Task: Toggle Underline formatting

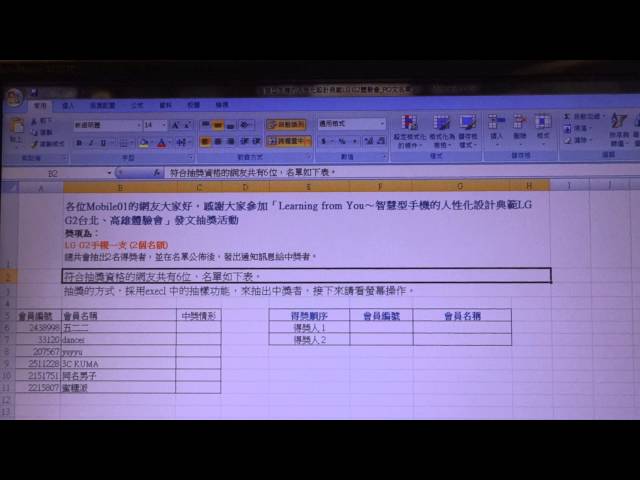Action: [x=103, y=143]
